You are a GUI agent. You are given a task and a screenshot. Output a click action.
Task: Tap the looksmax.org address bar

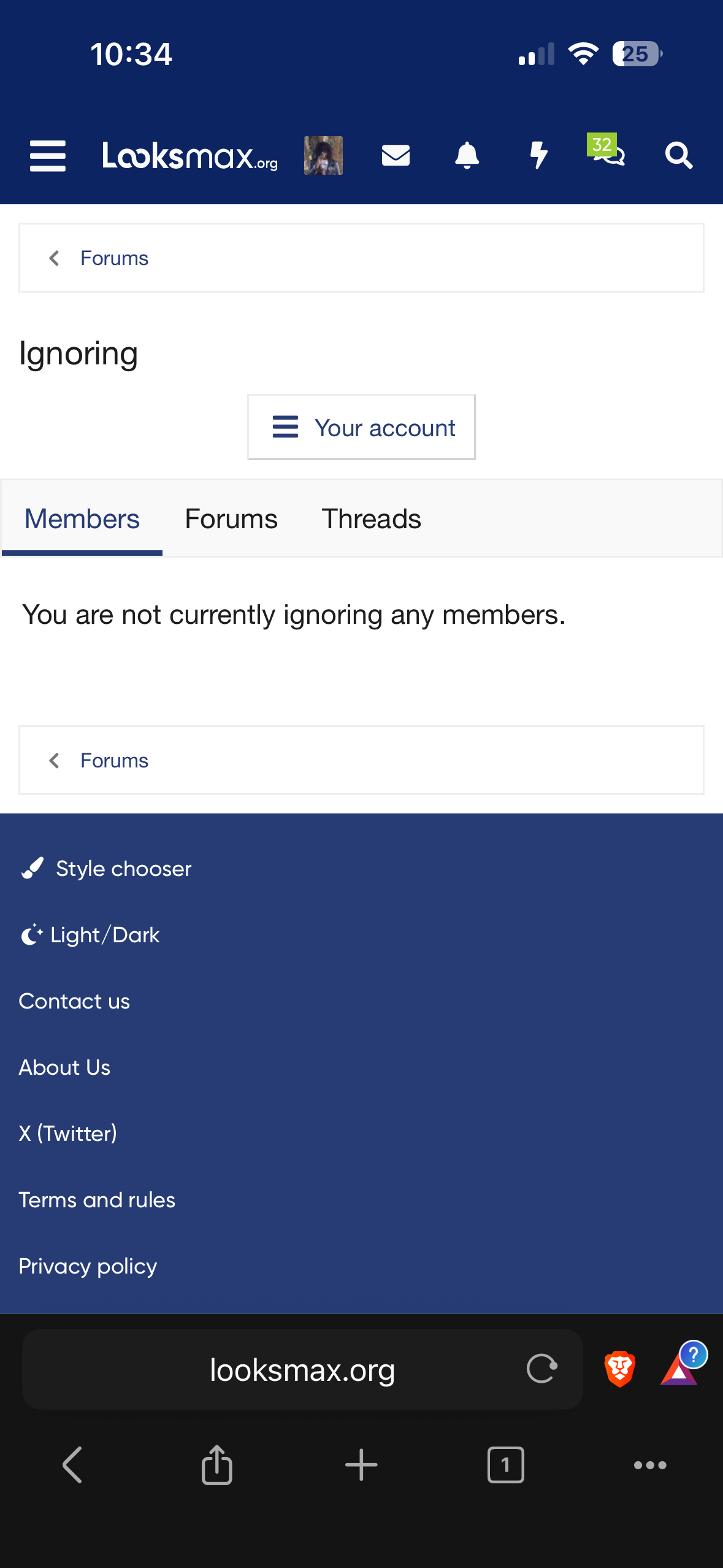tap(302, 1370)
